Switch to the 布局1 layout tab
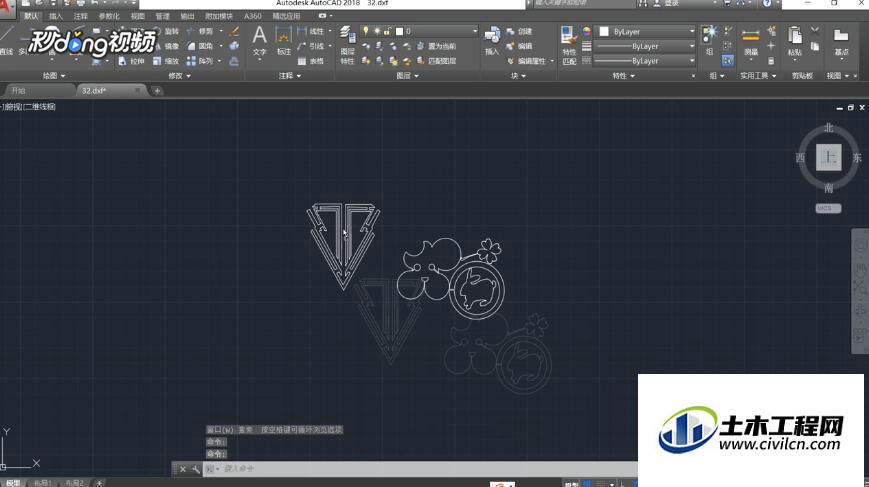The width and height of the screenshot is (869, 487). tap(42, 483)
